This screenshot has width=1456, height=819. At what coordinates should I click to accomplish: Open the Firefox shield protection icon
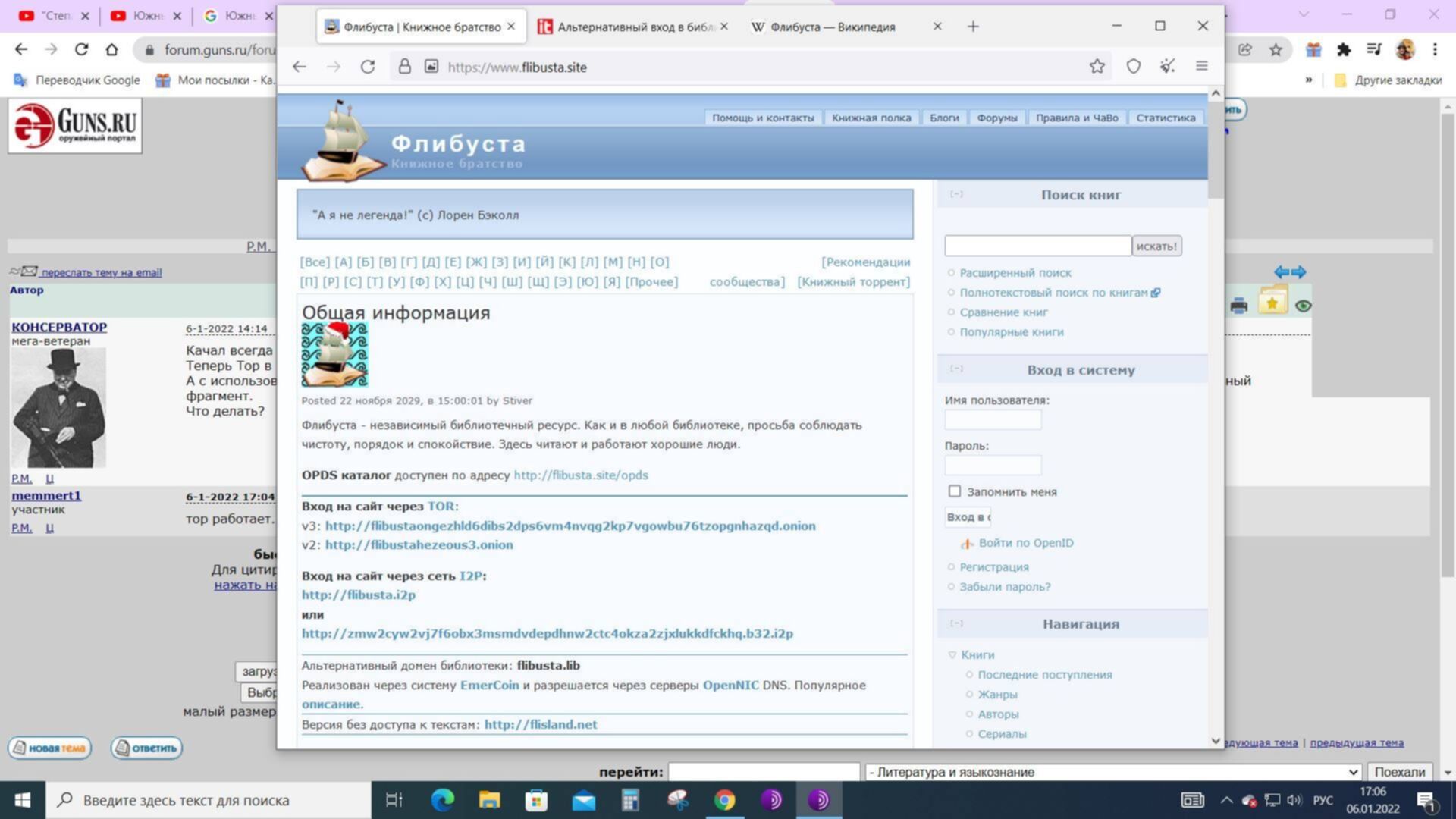[x=1133, y=67]
